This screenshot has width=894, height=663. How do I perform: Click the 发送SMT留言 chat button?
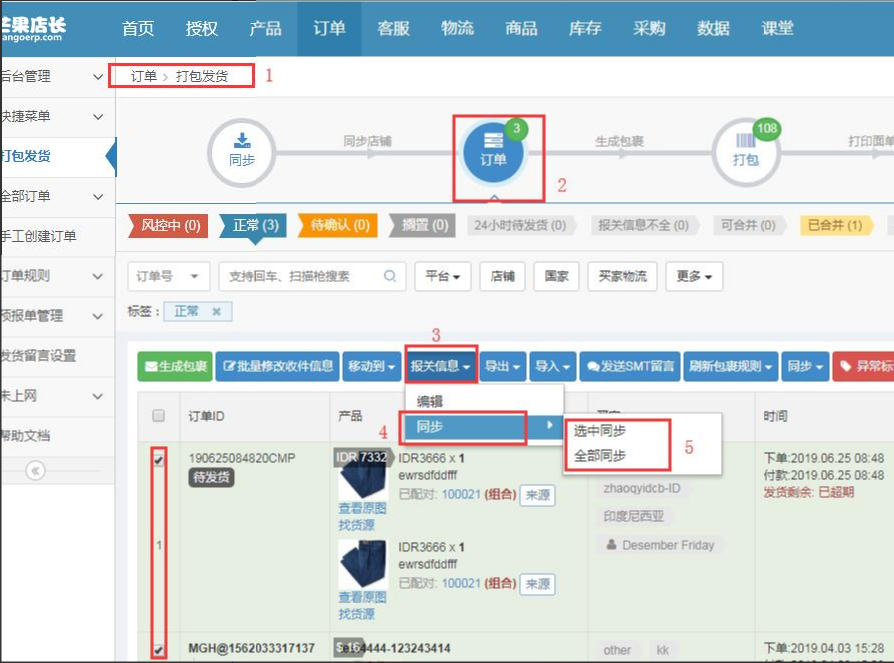[x=629, y=367]
